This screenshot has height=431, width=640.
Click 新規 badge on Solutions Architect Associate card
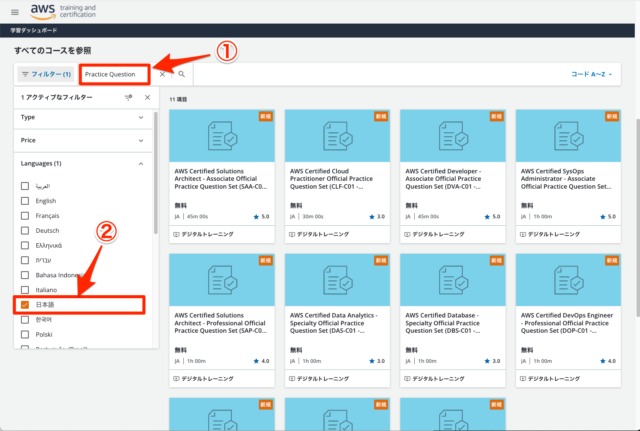pyautogui.click(x=266, y=116)
